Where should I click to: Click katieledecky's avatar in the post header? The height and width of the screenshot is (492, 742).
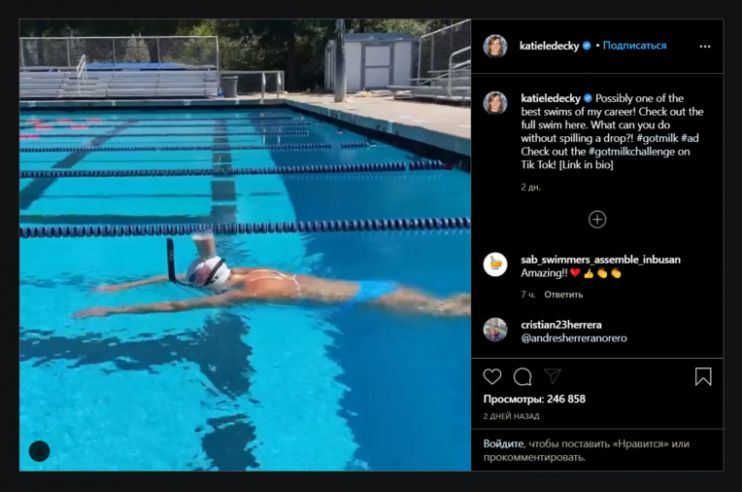pyautogui.click(x=495, y=46)
